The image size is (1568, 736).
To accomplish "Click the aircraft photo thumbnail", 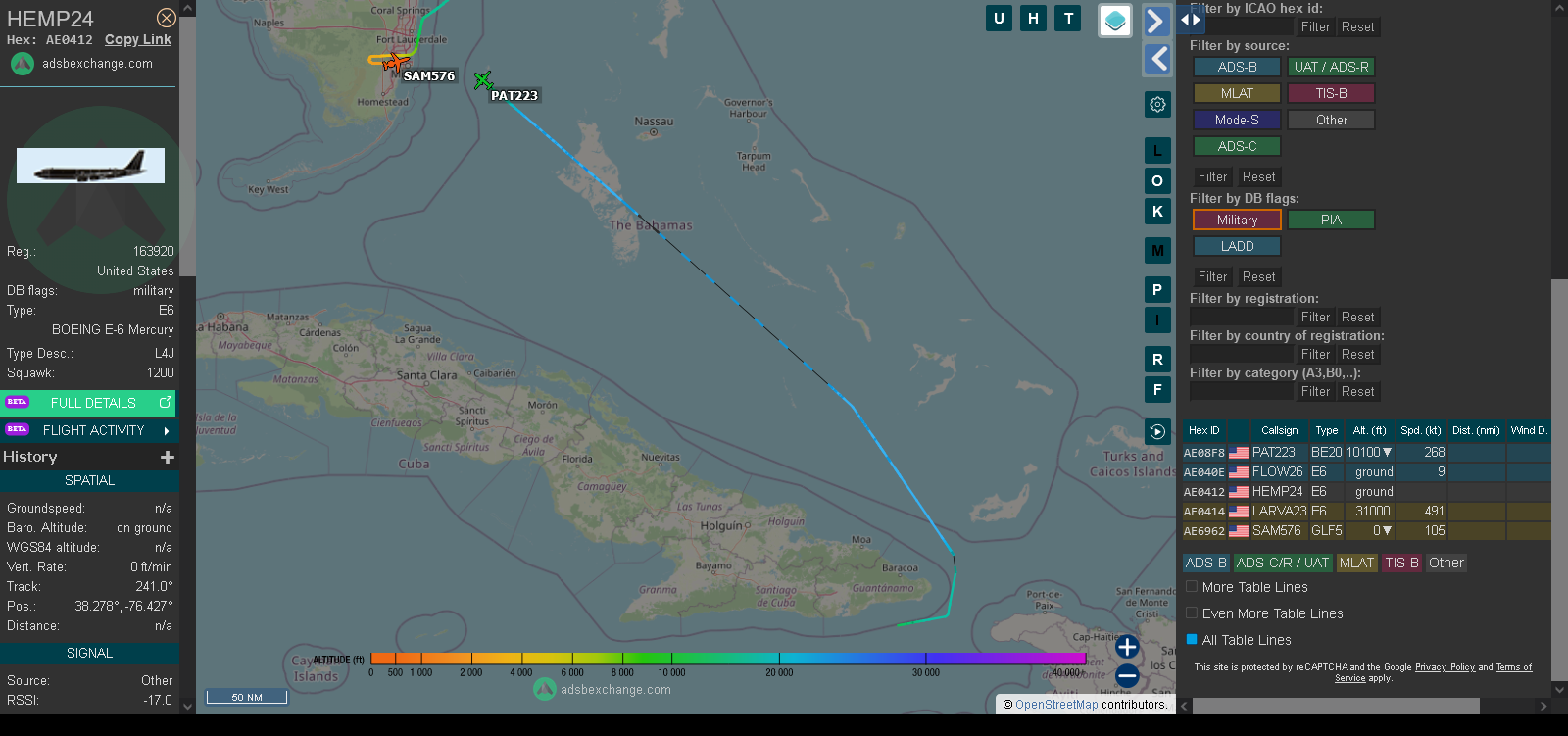I will point(90,166).
